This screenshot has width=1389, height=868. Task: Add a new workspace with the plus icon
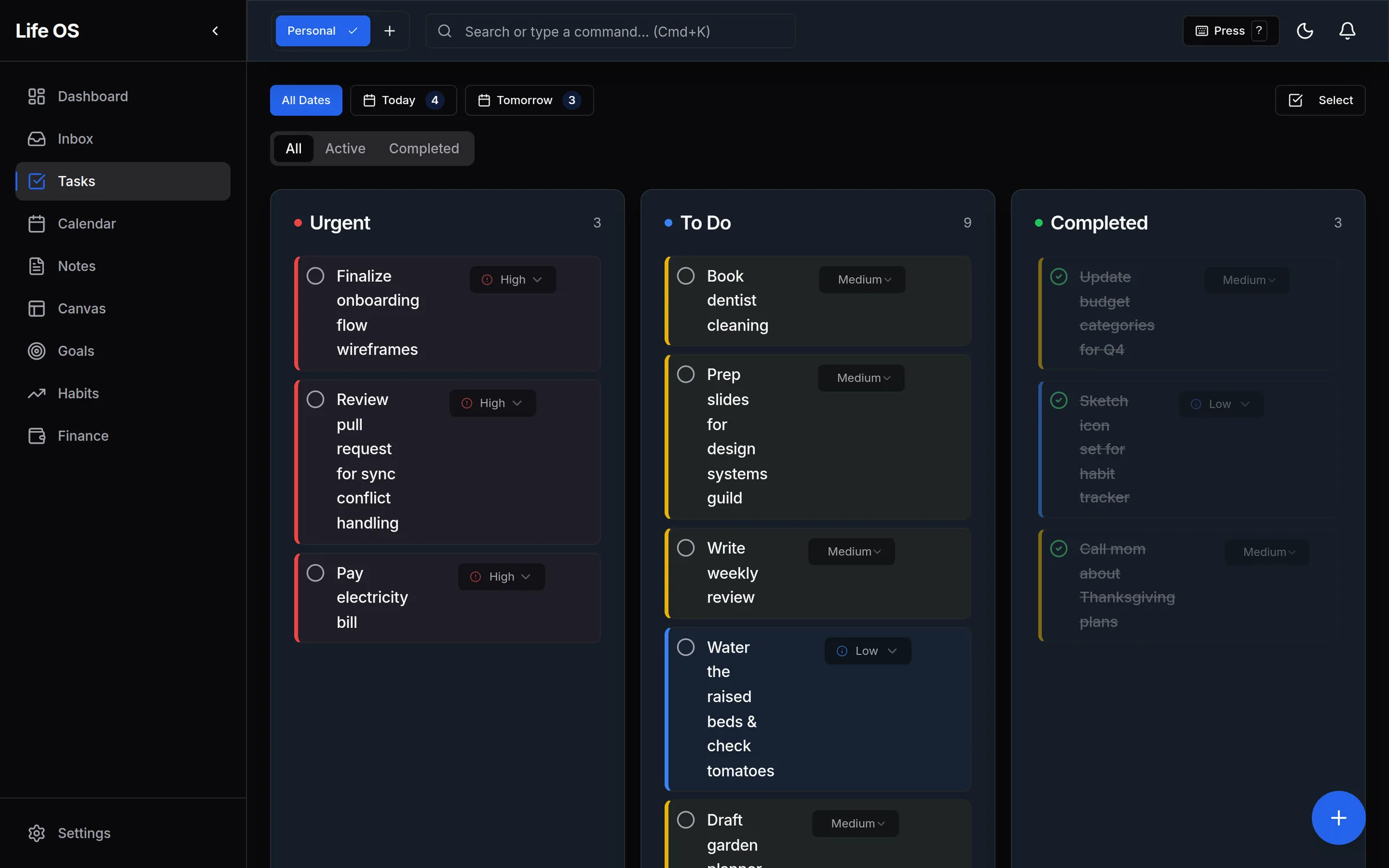pos(389,31)
